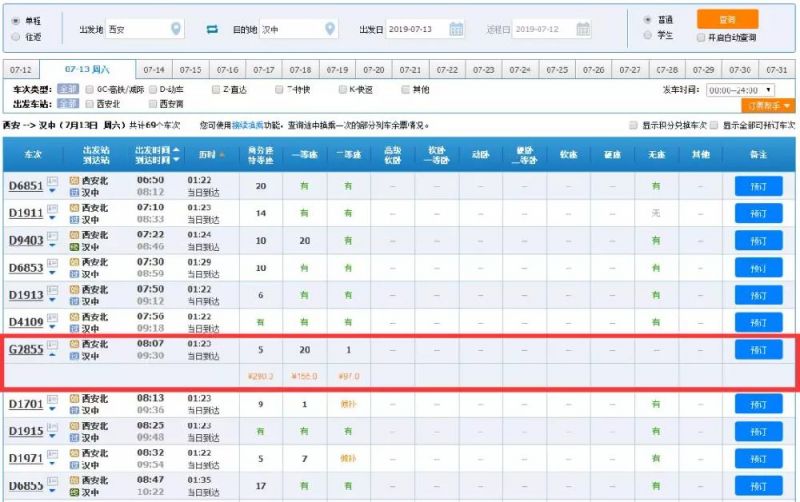Expand price details arrow under D1911

pyautogui.click(x=52, y=218)
